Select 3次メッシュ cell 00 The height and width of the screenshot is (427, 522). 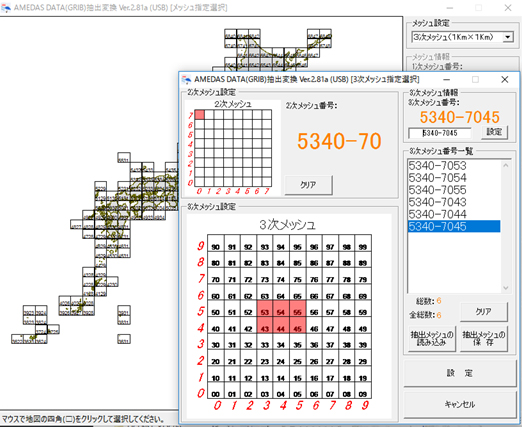click(x=216, y=390)
